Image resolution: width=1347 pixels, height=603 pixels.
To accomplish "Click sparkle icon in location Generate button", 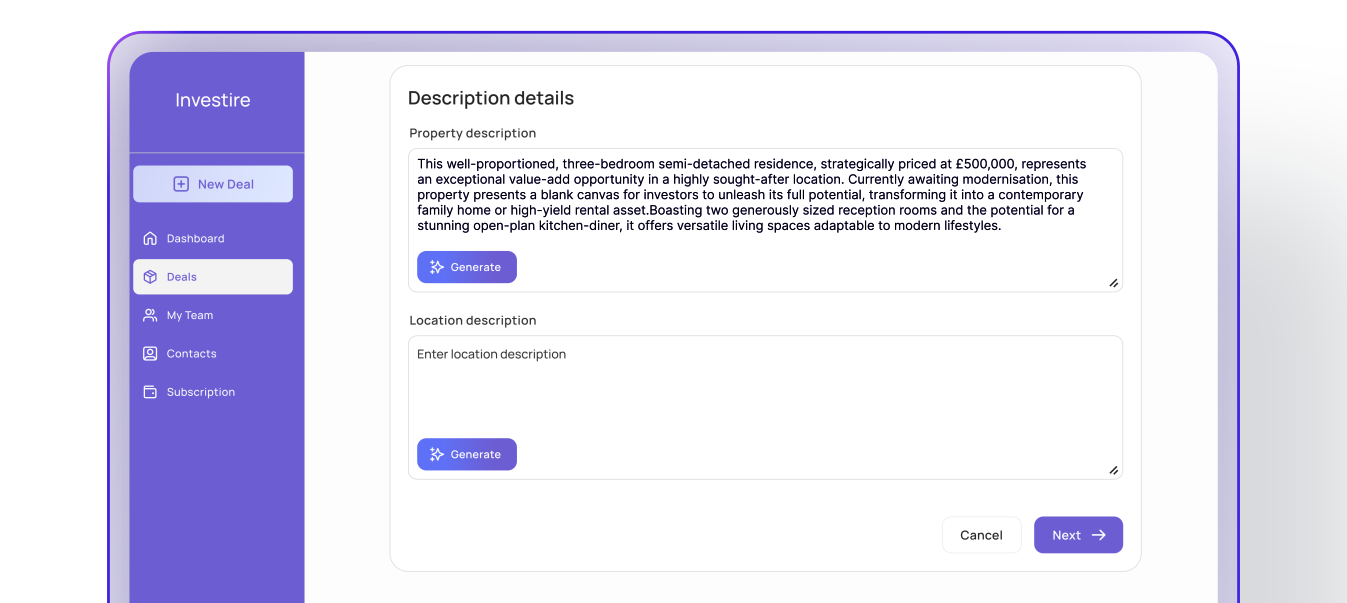I will tap(436, 454).
